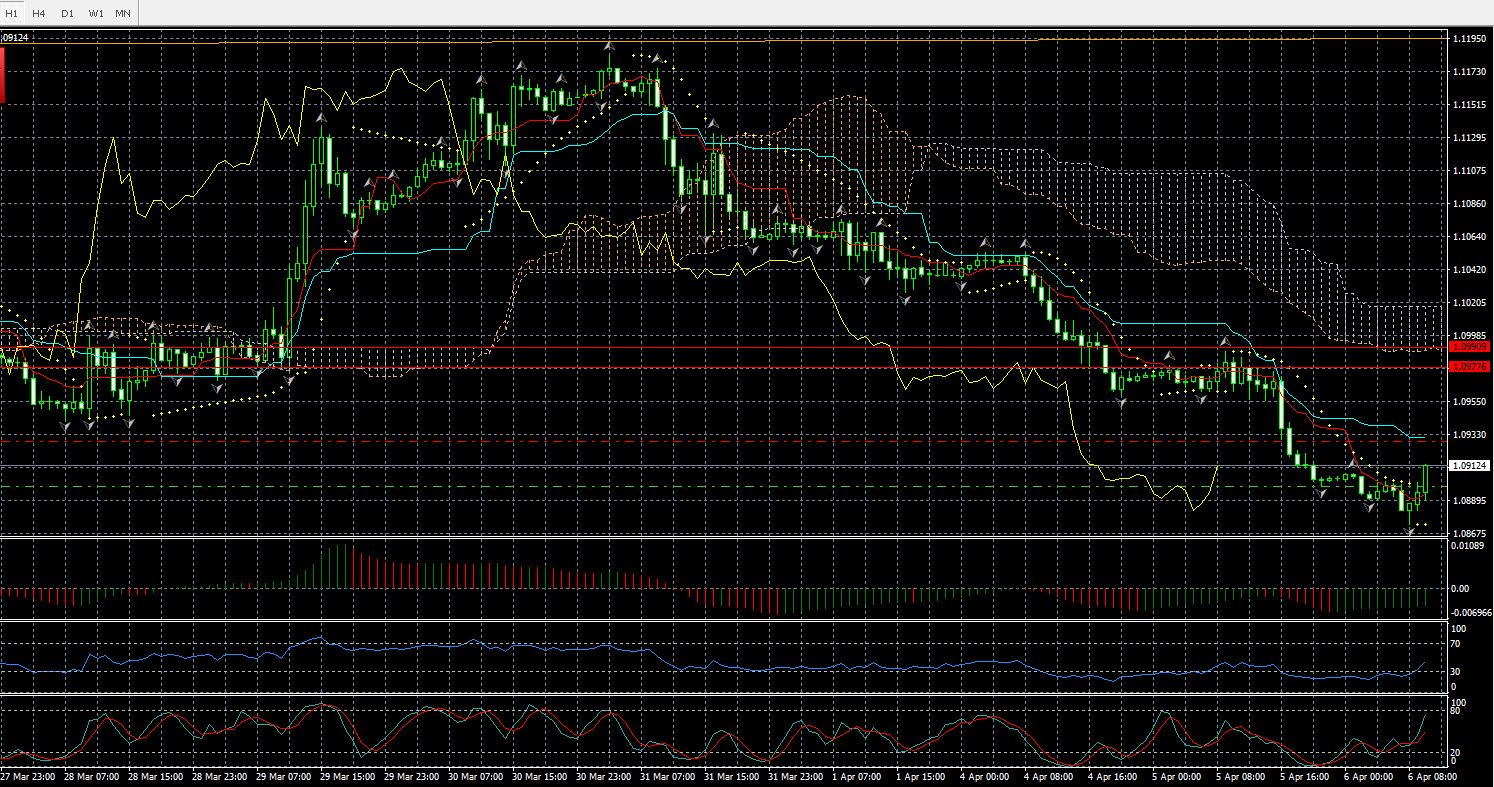Click the red 1.09909 price level label

coord(1468,346)
